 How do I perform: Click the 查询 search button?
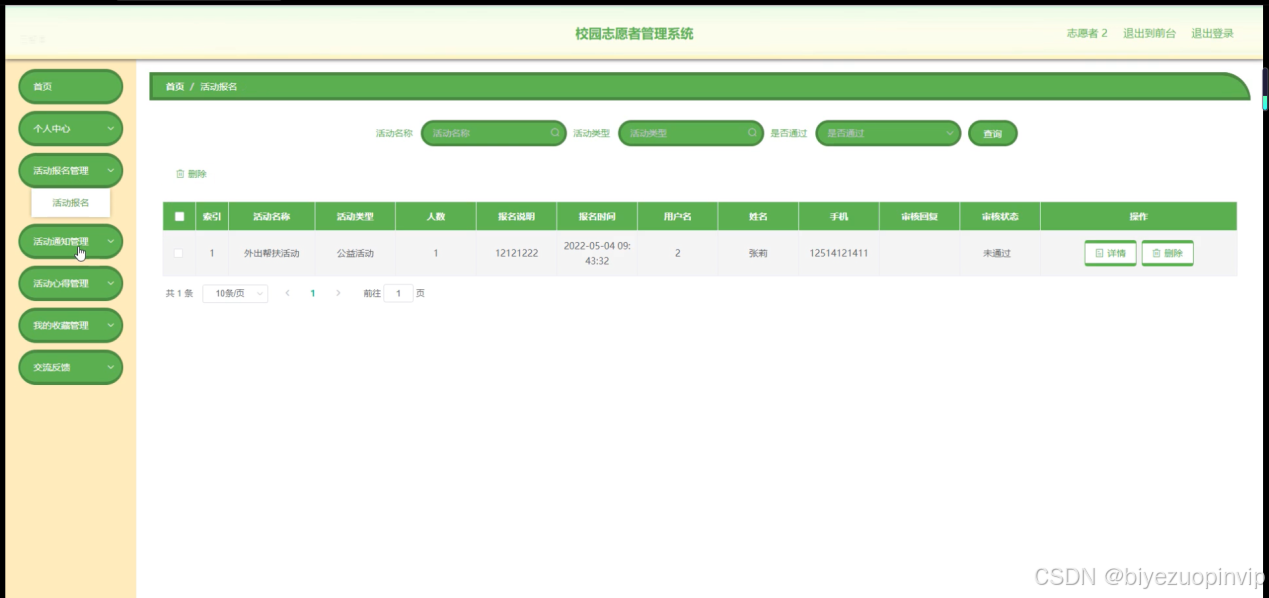click(992, 133)
